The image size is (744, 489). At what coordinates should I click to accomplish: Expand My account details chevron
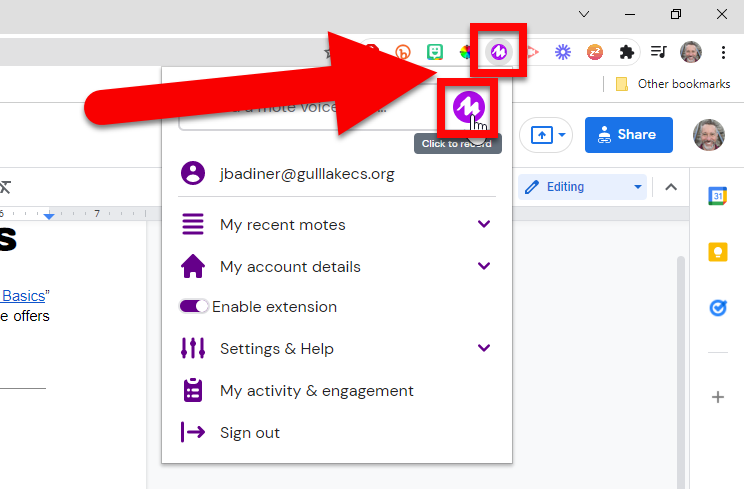click(x=484, y=266)
